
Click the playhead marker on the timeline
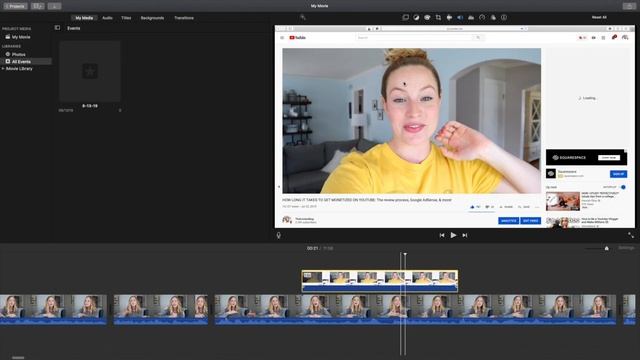tap(405, 254)
